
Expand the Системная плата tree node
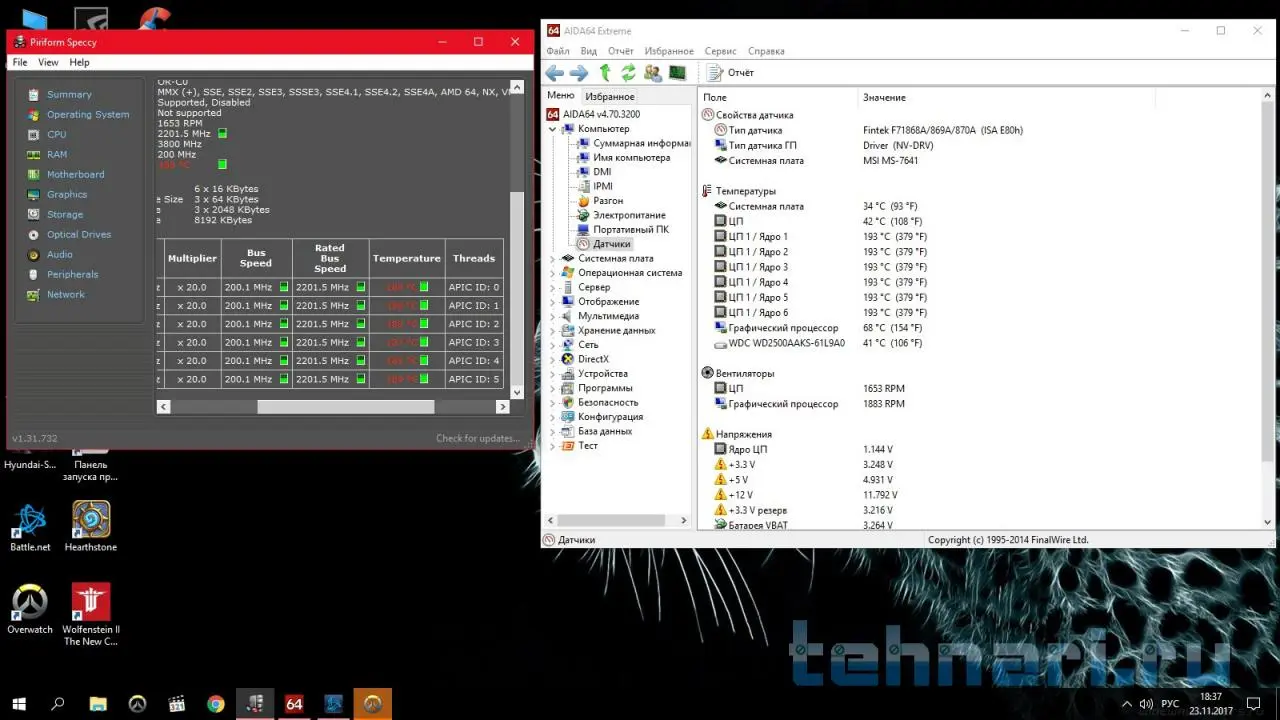tap(552, 258)
